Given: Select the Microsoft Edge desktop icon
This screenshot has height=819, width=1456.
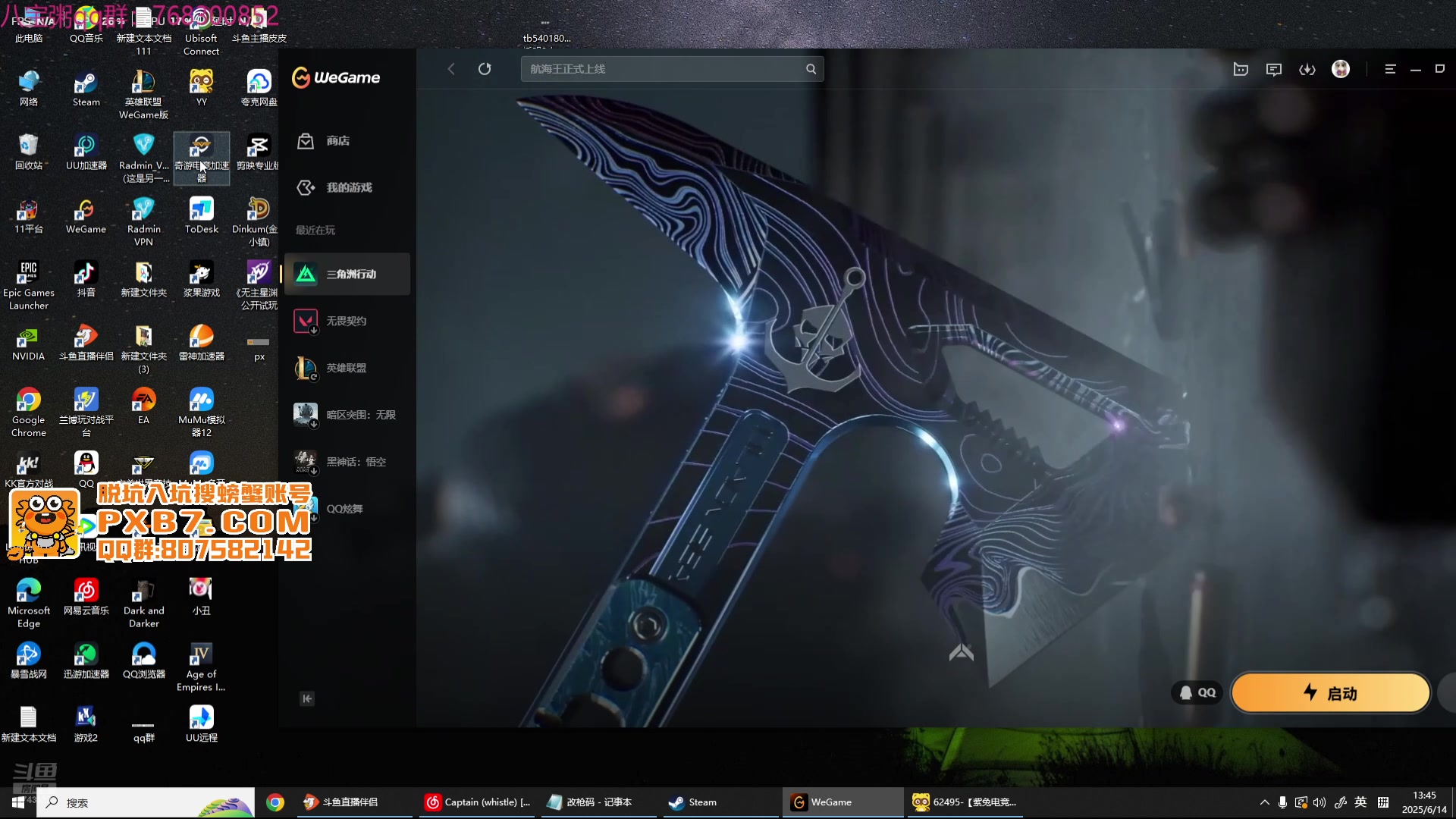Looking at the screenshot, I should tap(28, 604).
